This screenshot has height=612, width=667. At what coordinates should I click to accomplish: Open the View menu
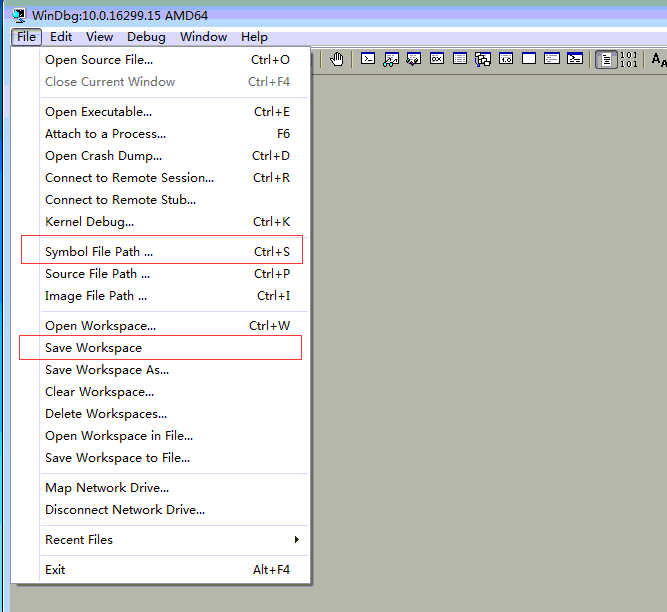pyautogui.click(x=100, y=37)
